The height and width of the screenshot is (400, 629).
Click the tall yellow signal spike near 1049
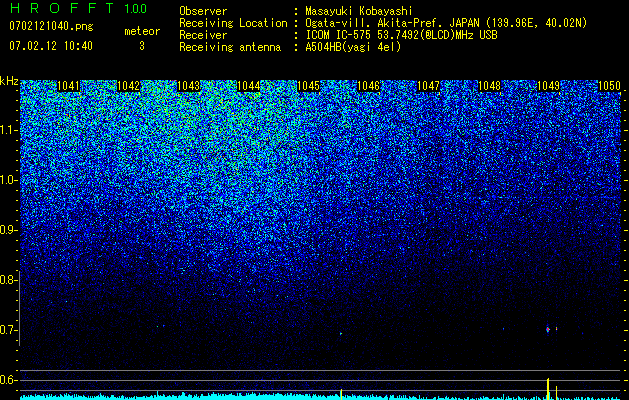tap(548, 389)
